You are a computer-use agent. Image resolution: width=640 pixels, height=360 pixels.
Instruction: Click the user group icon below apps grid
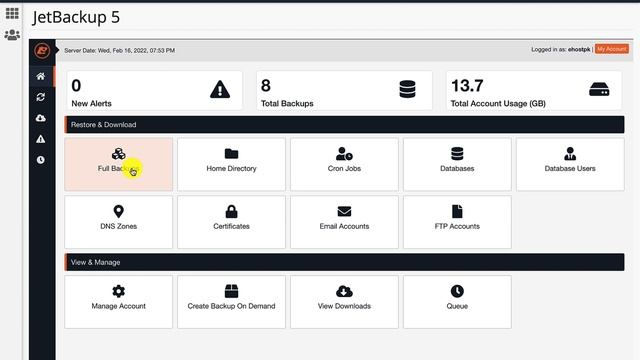click(12, 35)
